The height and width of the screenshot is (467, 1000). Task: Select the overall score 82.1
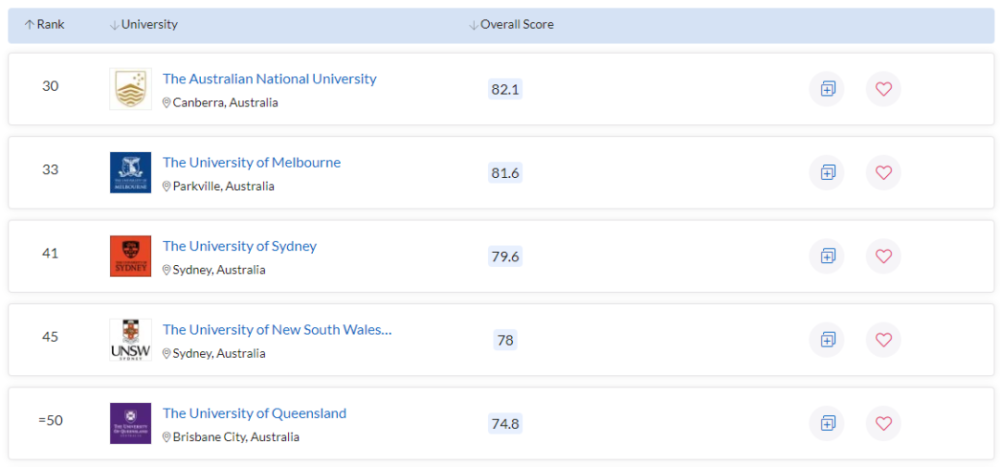point(505,89)
